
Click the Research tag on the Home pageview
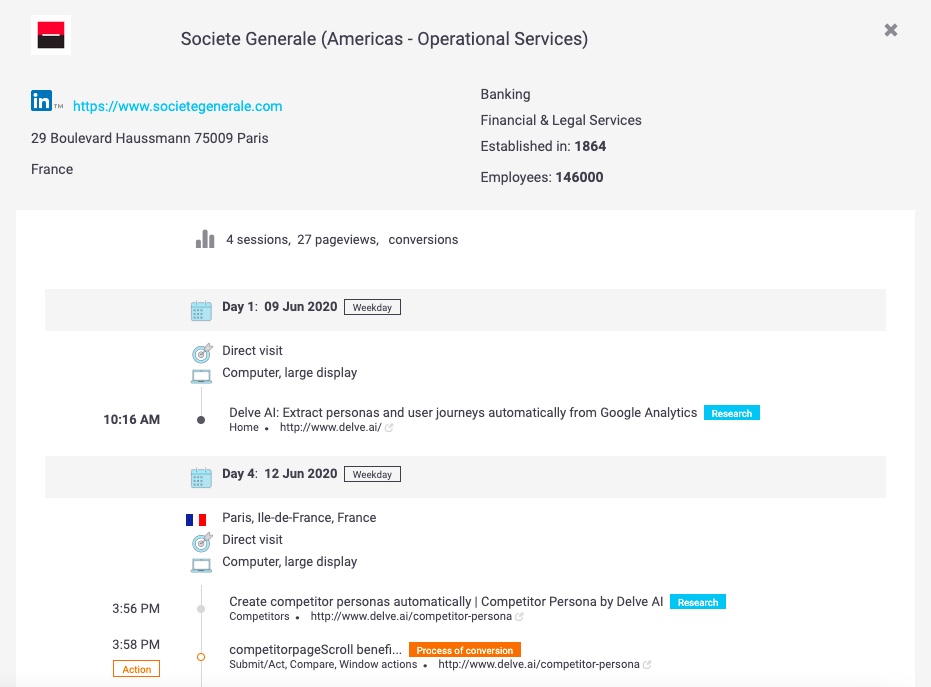click(732, 413)
